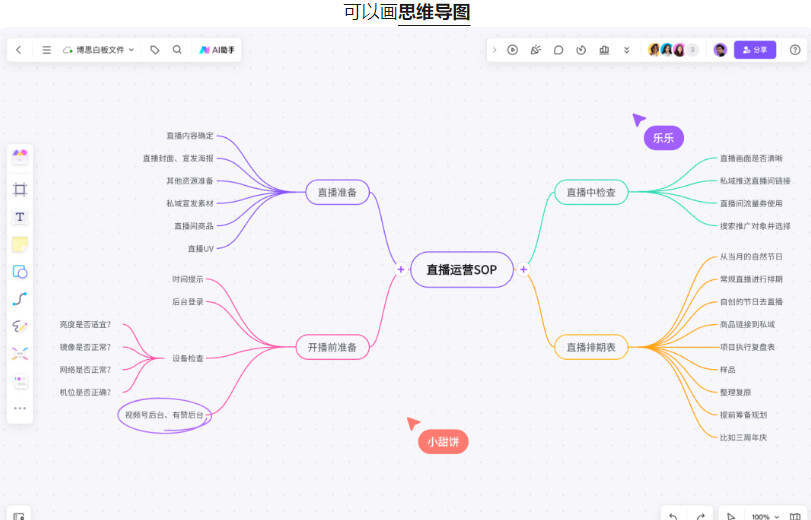Choose the connector line tool
Image resolution: width=811 pixels, height=520 pixels.
tap(20, 299)
